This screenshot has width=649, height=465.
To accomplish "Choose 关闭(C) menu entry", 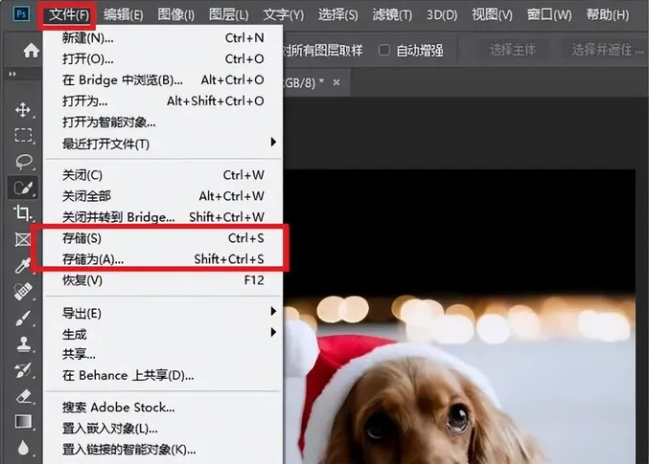I will (163, 175).
